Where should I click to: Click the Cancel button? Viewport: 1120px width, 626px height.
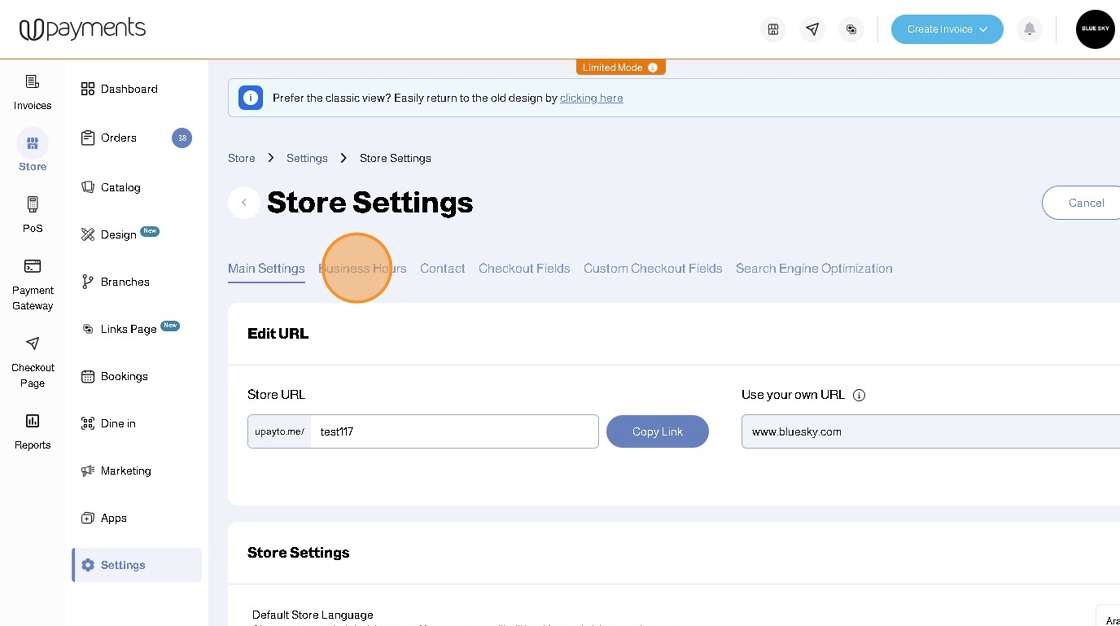tap(1085, 203)
